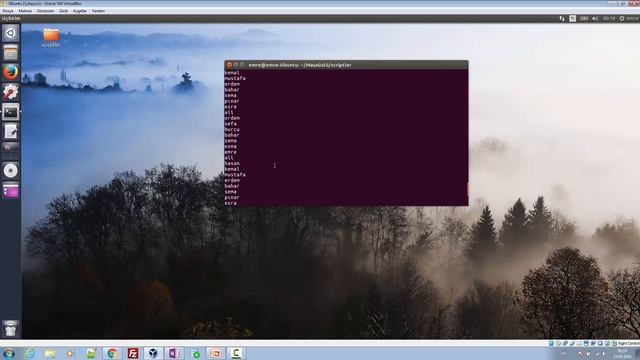Viewport: 640px width, 360px height.
Task: Open the session gear menu for emre
Action: (629, 18)
